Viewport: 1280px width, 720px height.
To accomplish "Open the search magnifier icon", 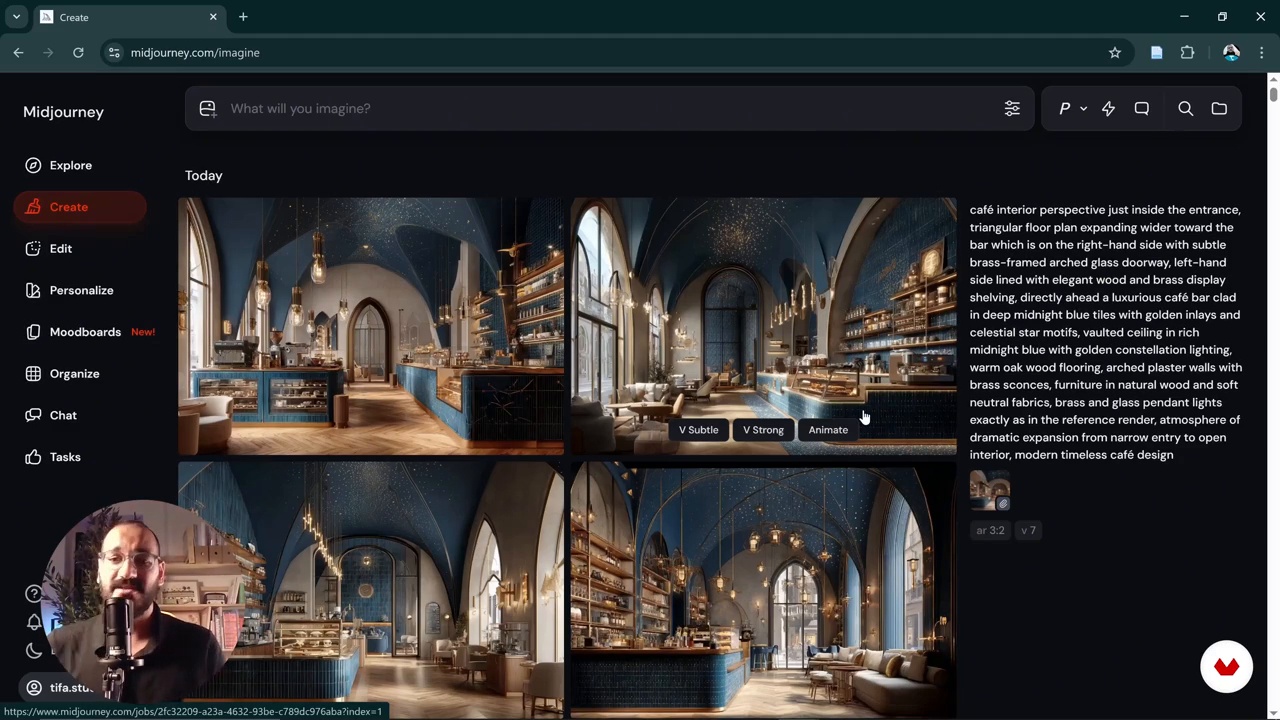I will coord(1185,108).
